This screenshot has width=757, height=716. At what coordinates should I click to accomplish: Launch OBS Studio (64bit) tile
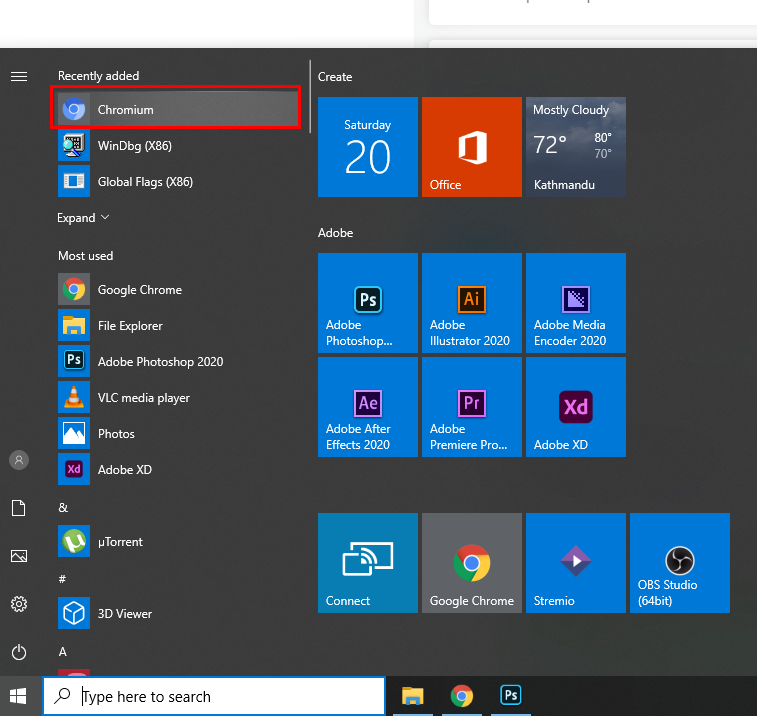pyautogui.click(x=680, y=563)
